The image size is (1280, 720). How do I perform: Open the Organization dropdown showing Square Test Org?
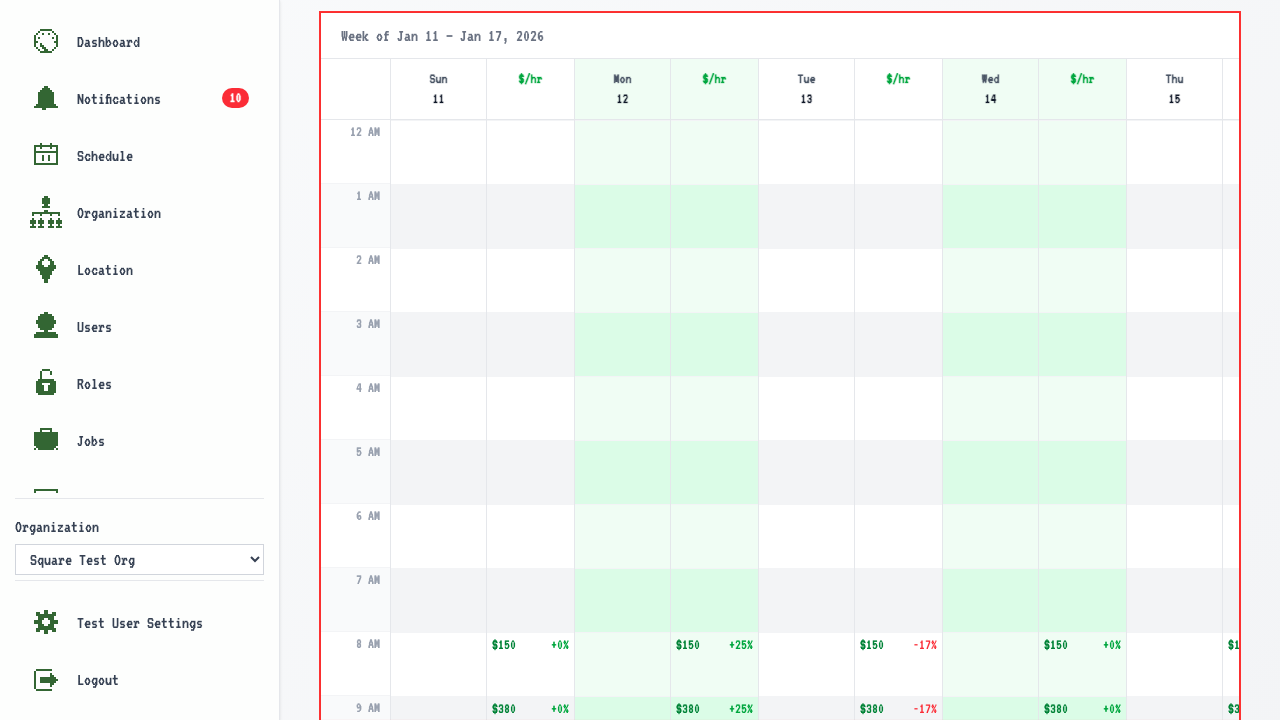click(139, 560)
